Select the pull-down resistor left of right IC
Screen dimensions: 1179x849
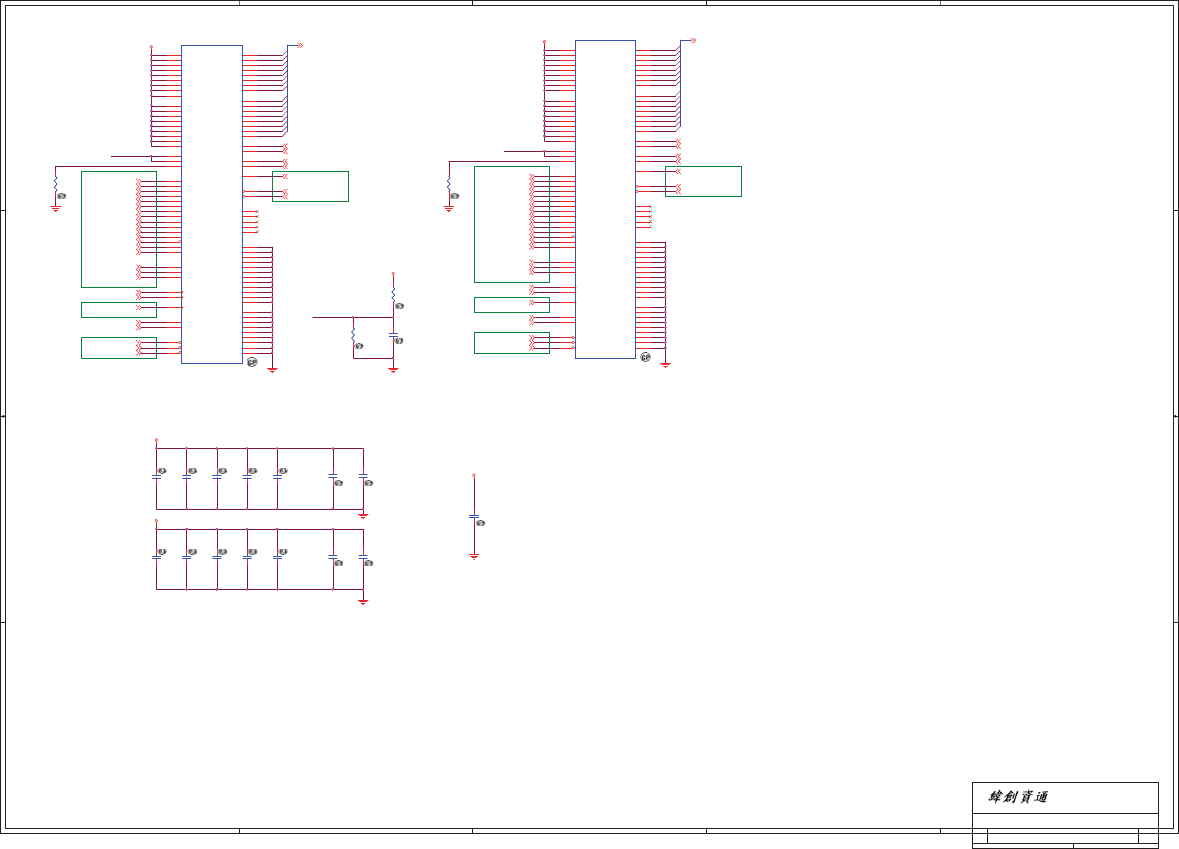coord(449,184)
